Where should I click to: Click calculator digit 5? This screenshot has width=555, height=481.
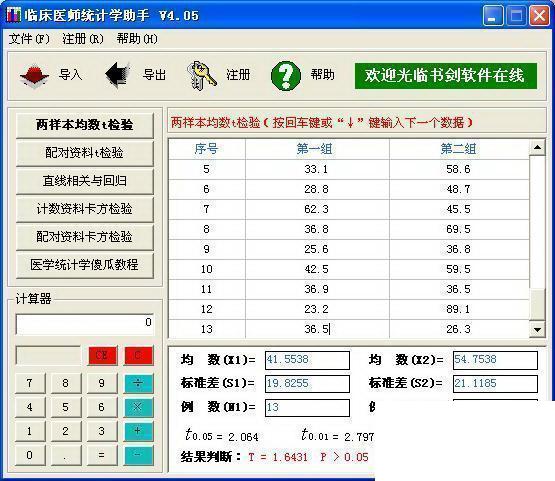66,407
